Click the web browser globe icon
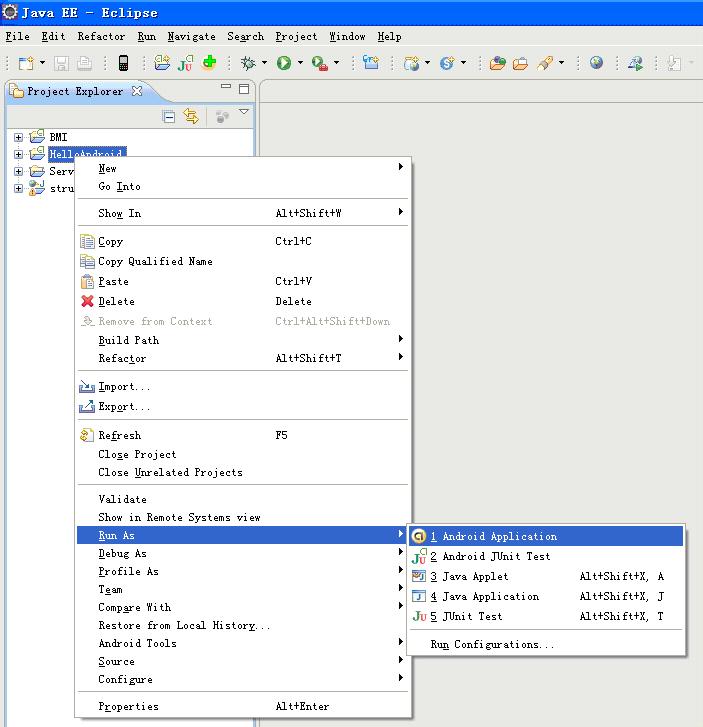Image resolution: width=703 pixels, height=727 pixels. 597,63
